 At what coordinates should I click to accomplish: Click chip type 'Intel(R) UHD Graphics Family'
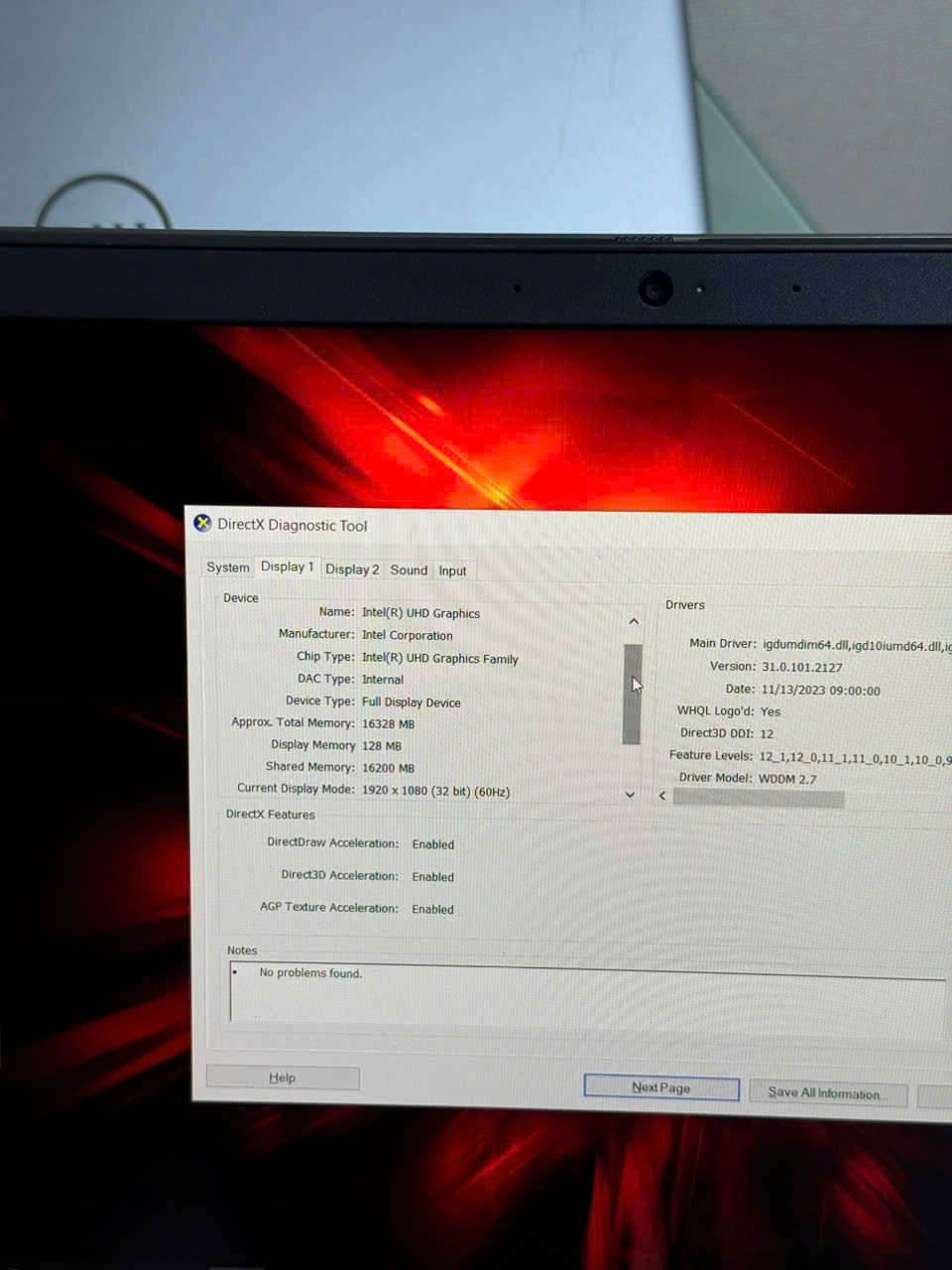click(x=439, y=658)
